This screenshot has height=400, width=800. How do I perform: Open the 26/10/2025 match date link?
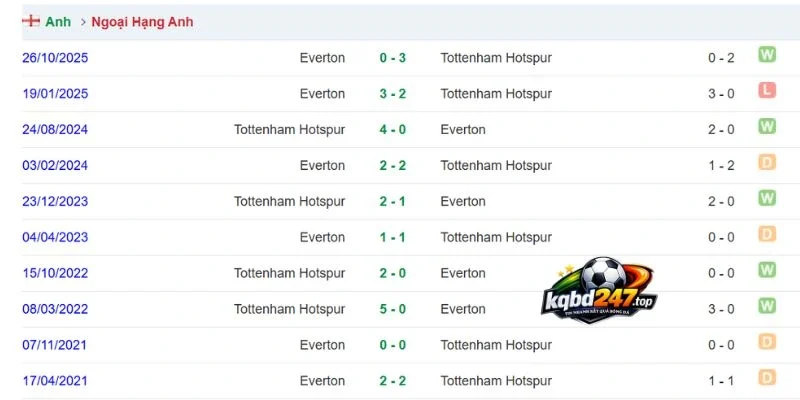tap(55, 58)
